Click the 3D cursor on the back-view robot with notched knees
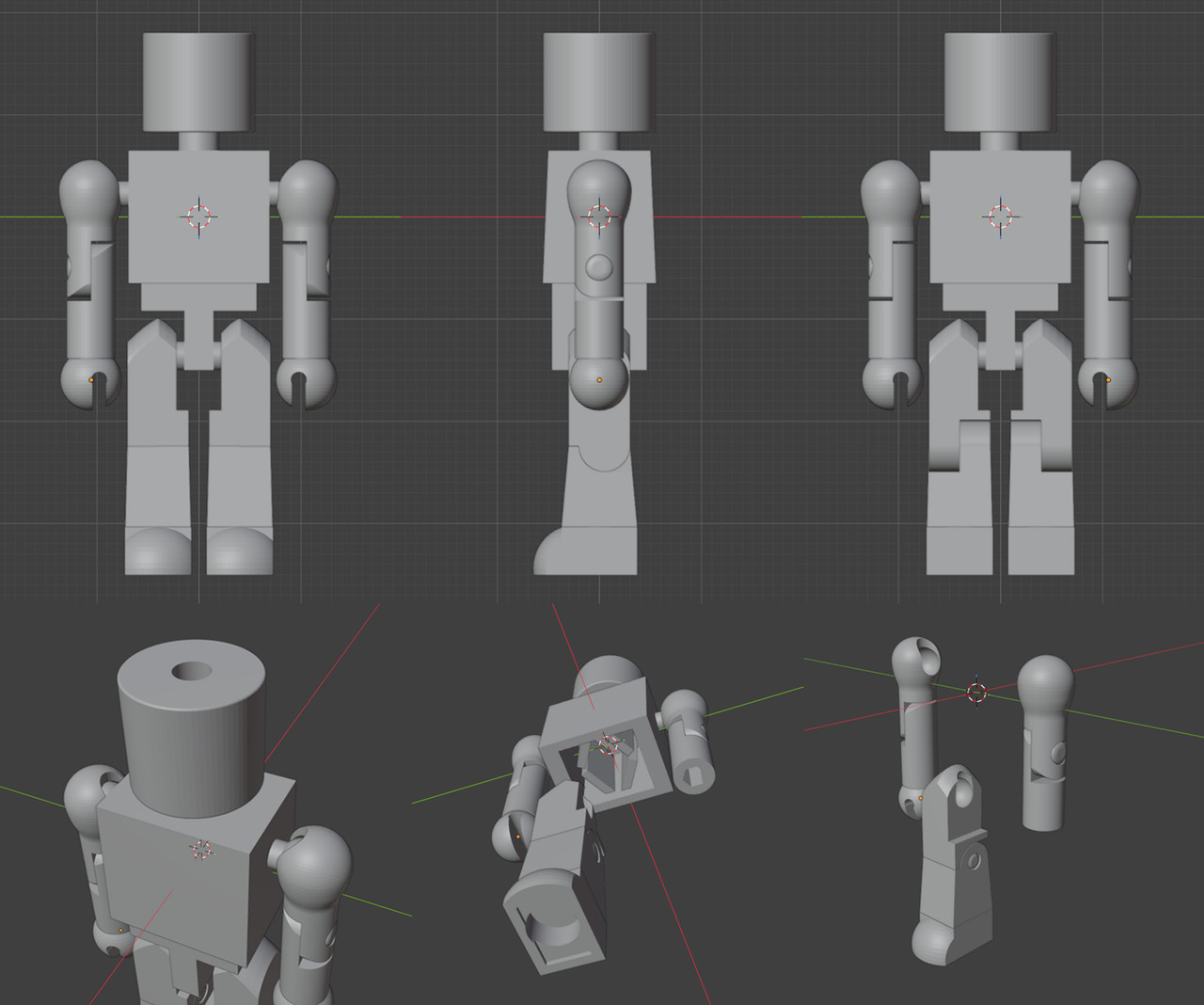1204x1005 pixels. [x=1001, y=216]
